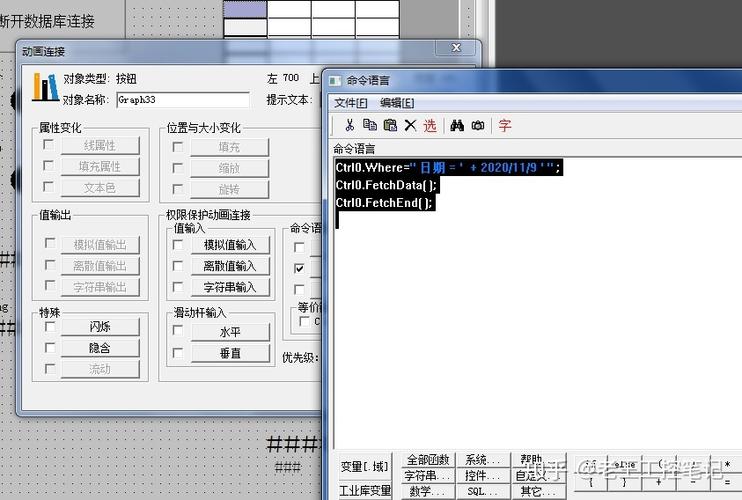Image resolution: width=742 pixels, height=500 pixels.
Task: Tick the 缩放 checkbox
Action: coord(178,168)
